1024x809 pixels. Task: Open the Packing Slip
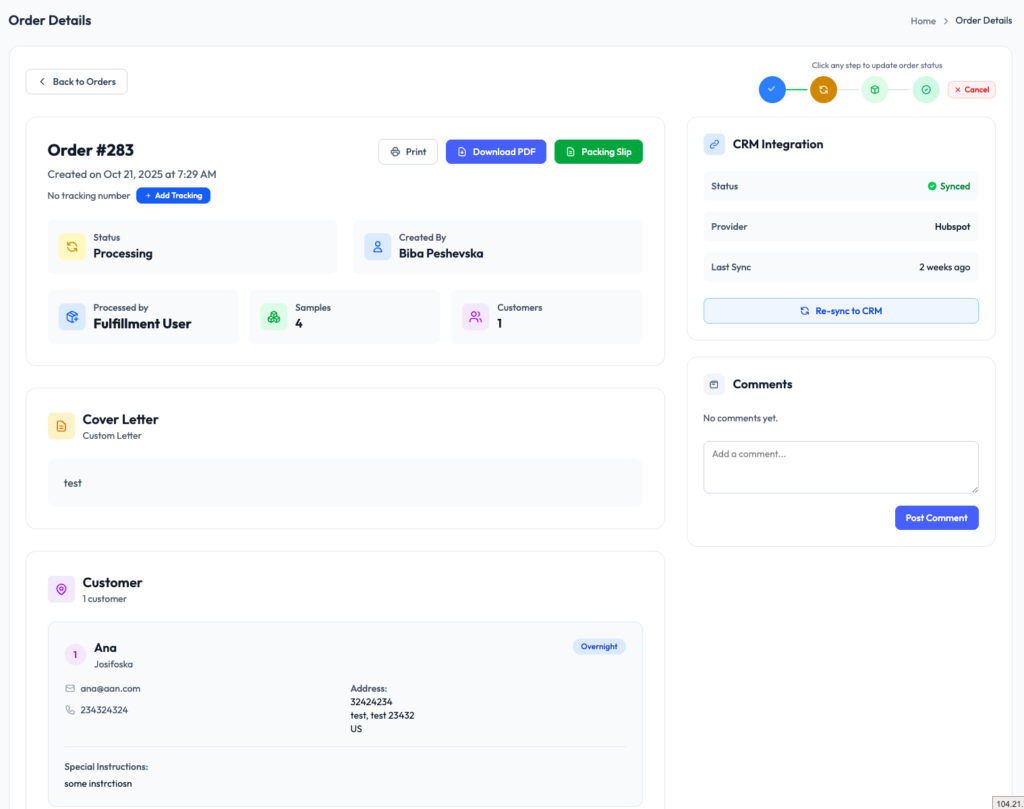coord(598,152)
